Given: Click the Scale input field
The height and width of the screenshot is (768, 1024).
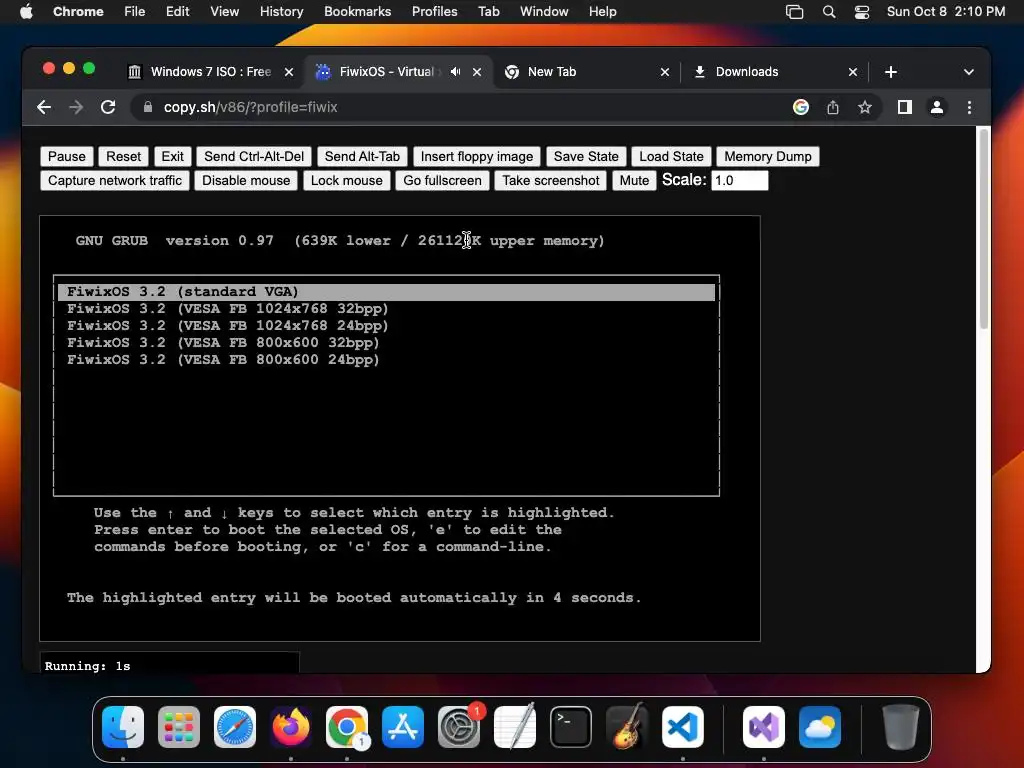Looking at the screenshot, I should (739, 180).
